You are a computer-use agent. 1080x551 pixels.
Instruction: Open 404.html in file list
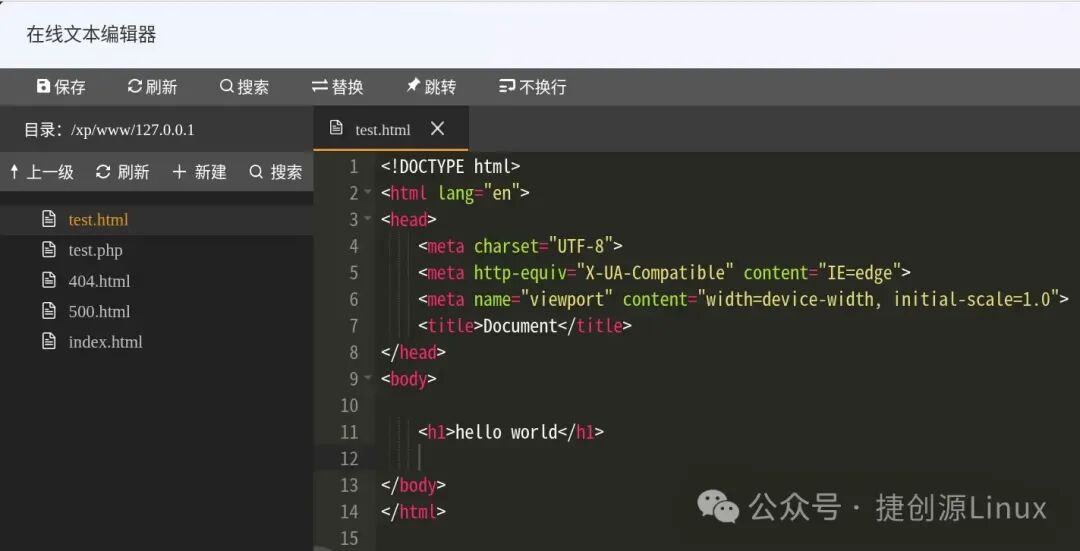pos(99,280)
